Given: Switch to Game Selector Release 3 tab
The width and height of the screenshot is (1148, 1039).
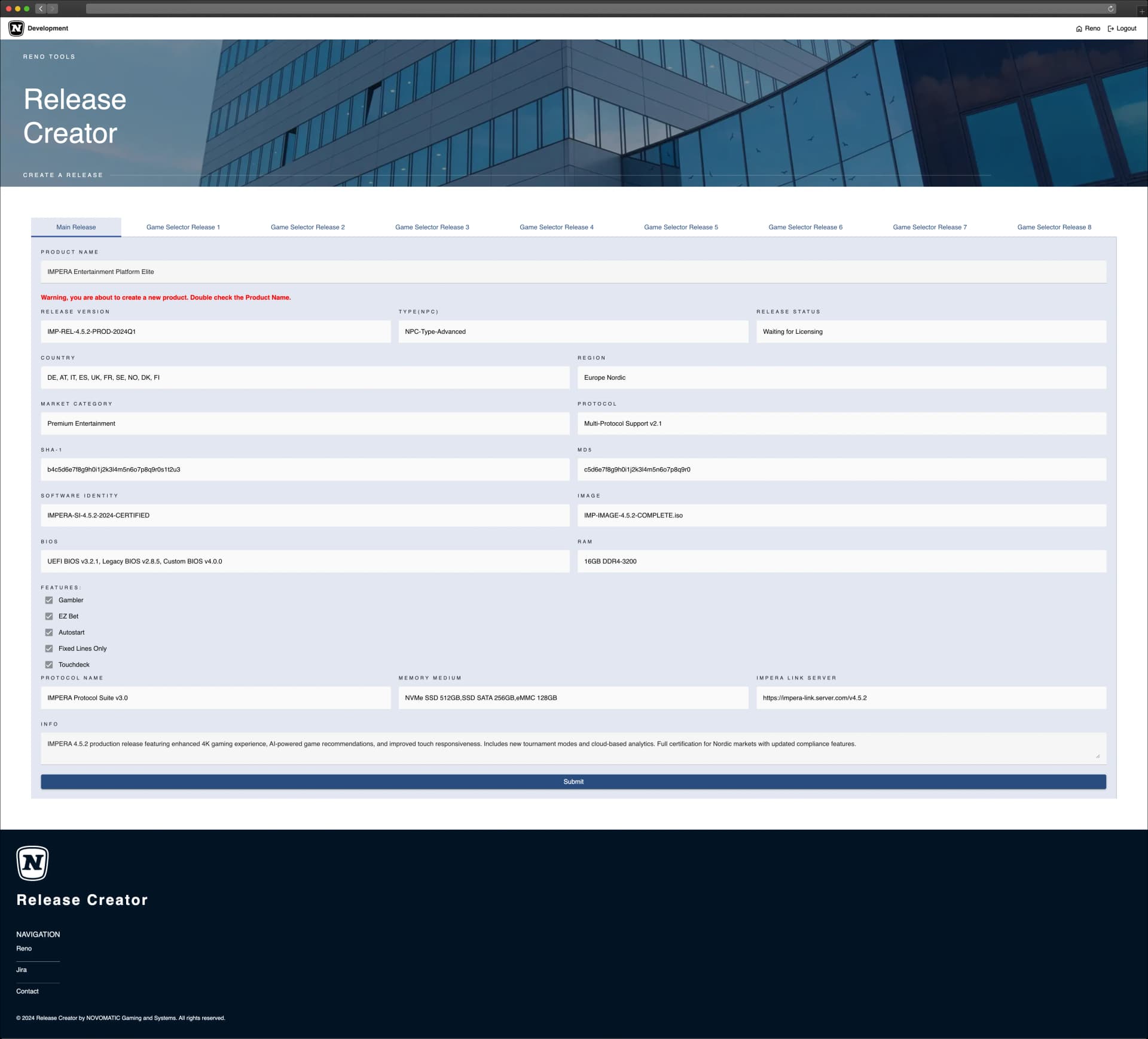Looking at the screenshot, I should pyautogui.click(x=432, y=227).
